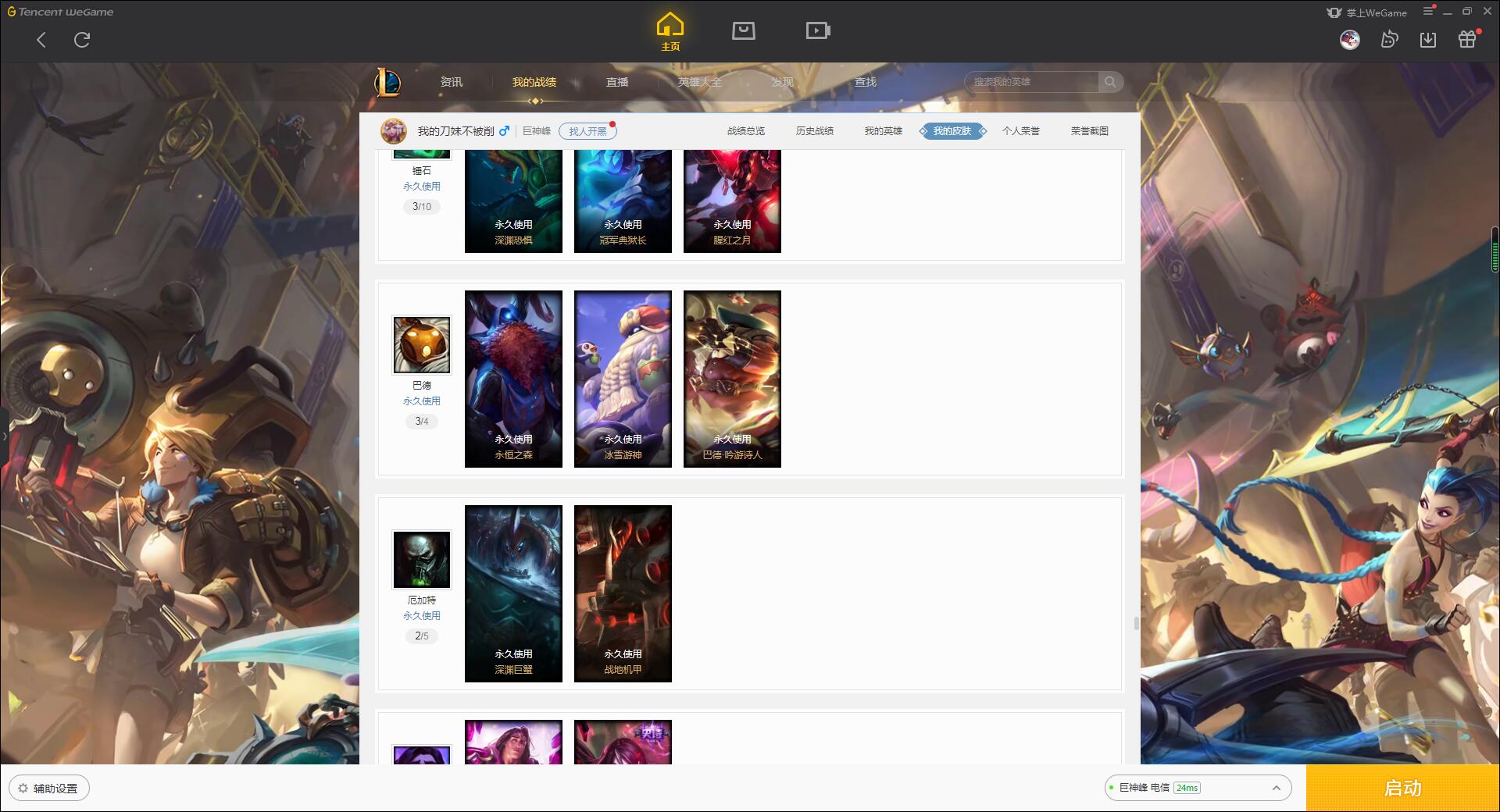Open the 深渊巨蟹 skin card
1500x812 pixels.
tap(513, 594)
